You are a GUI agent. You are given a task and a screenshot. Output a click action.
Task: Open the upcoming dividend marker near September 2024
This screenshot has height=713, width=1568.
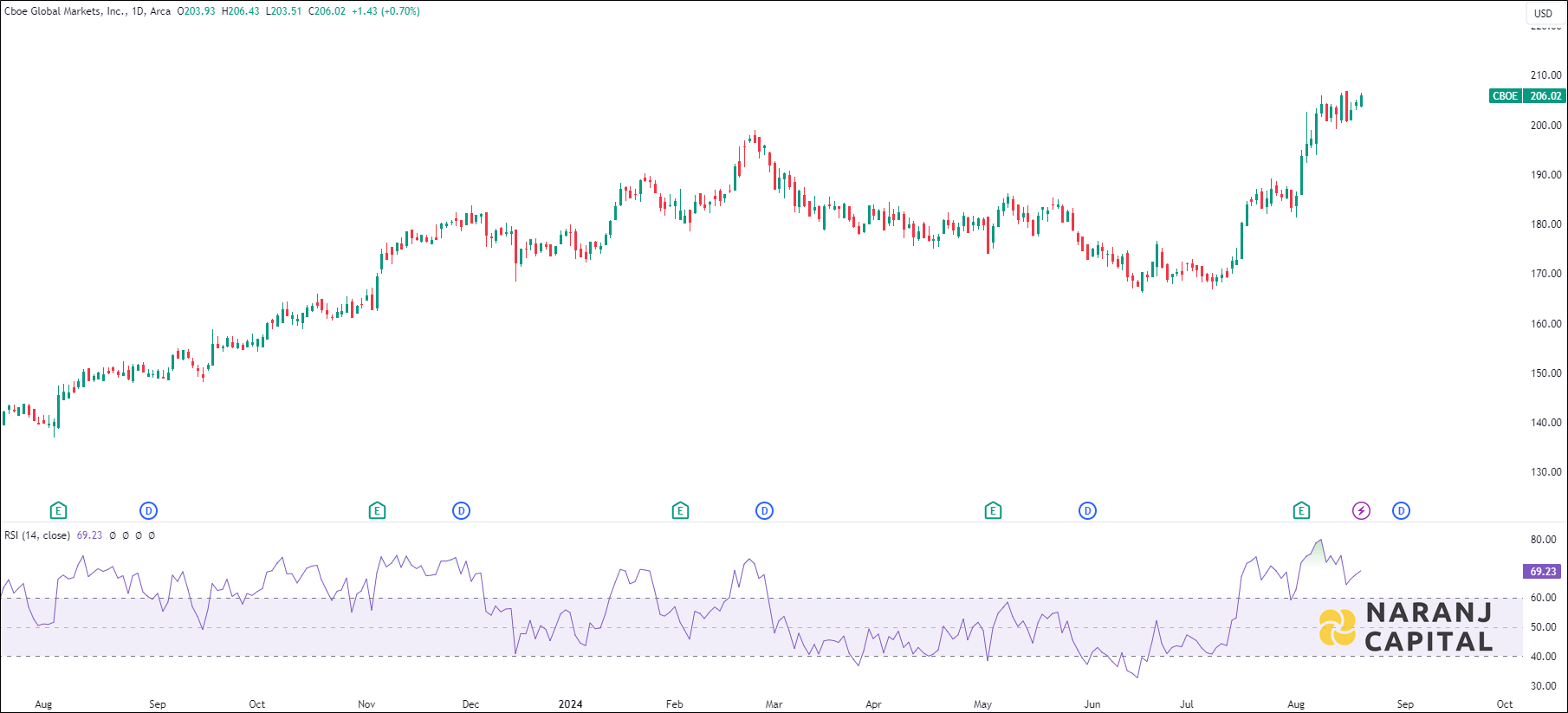pyautogui.click(x=1401, y=511)
